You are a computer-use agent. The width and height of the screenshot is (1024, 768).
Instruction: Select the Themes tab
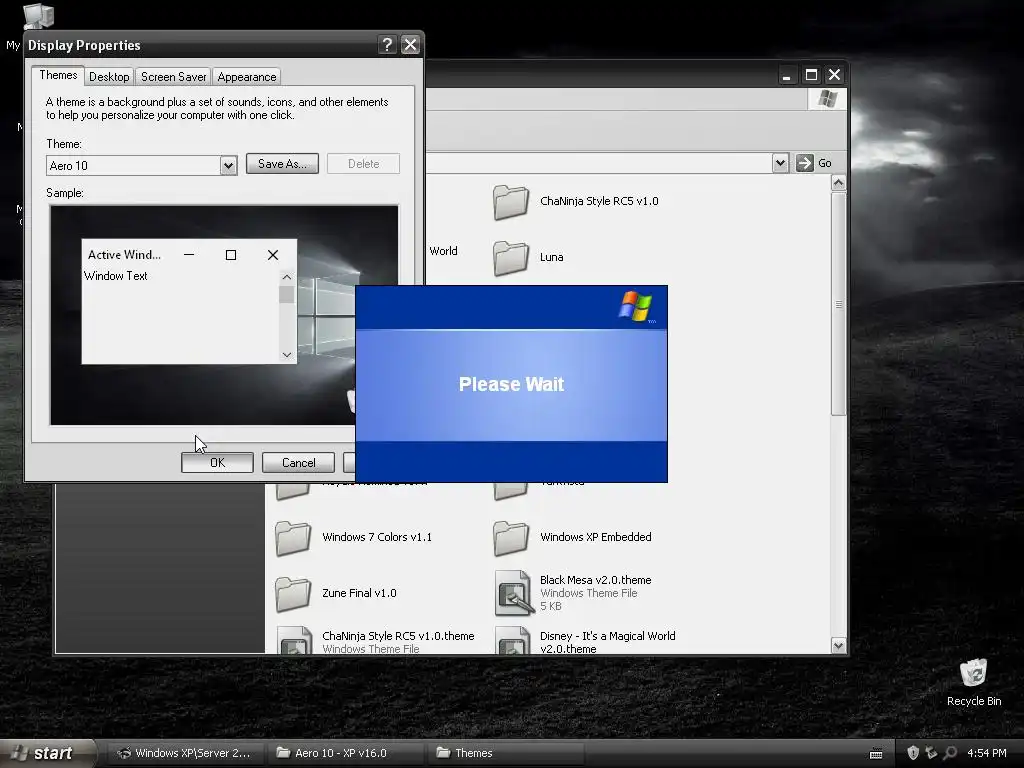coord(58,75)
